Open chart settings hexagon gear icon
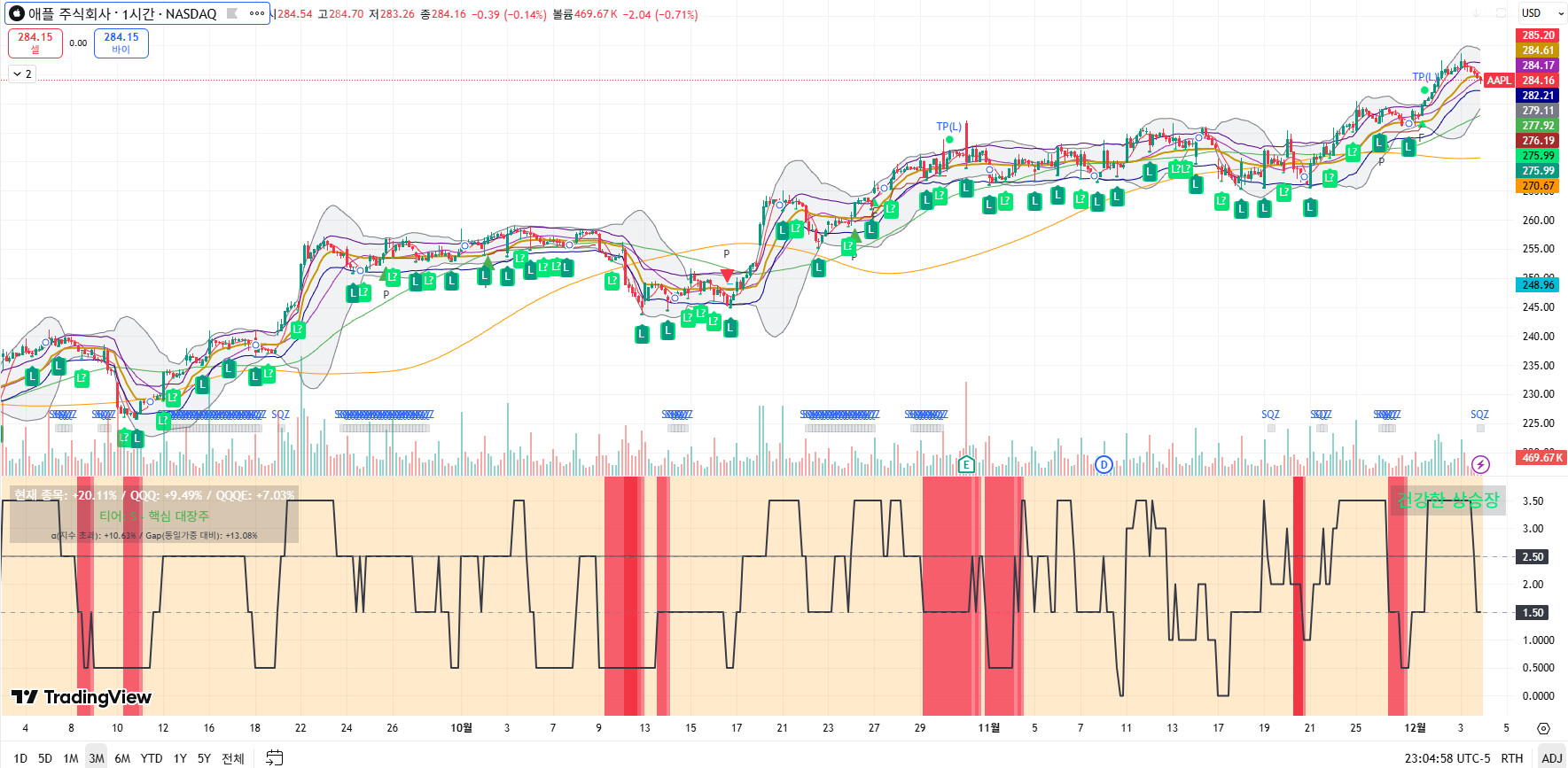 click(1543, 728)
